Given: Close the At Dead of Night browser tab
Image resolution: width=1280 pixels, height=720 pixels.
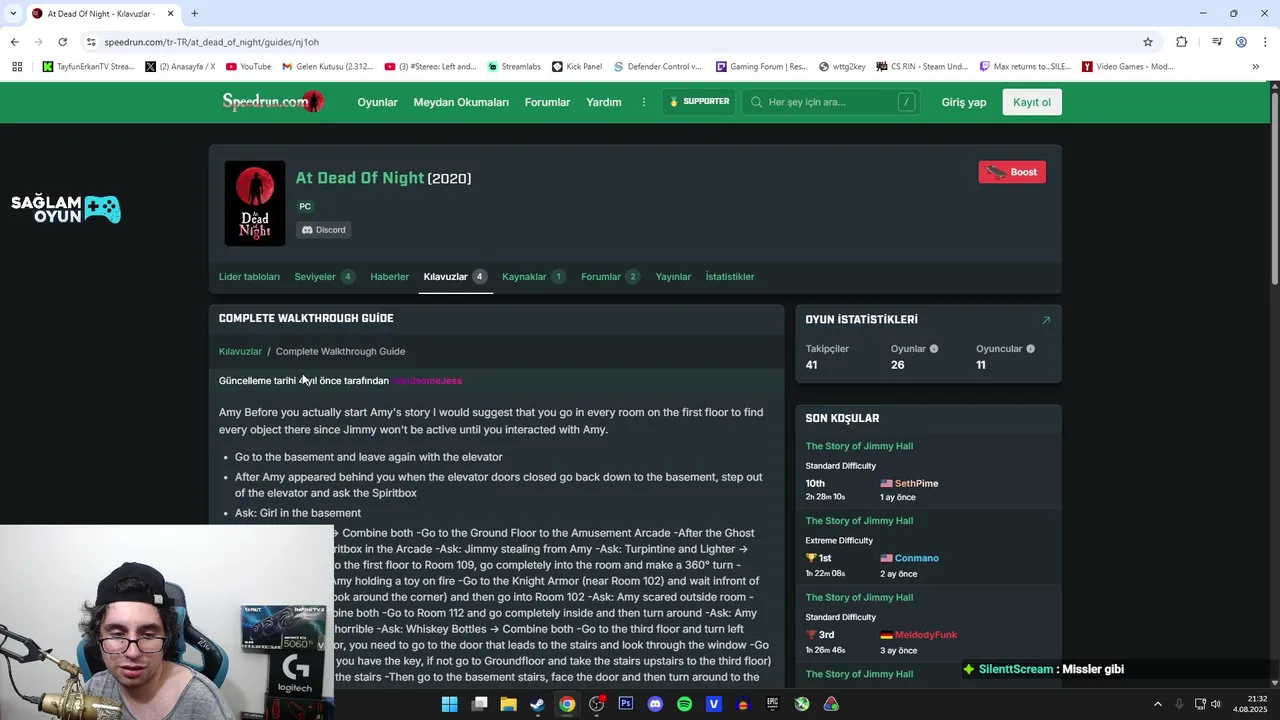Looking at the screenshot, I should click(171, 14).
